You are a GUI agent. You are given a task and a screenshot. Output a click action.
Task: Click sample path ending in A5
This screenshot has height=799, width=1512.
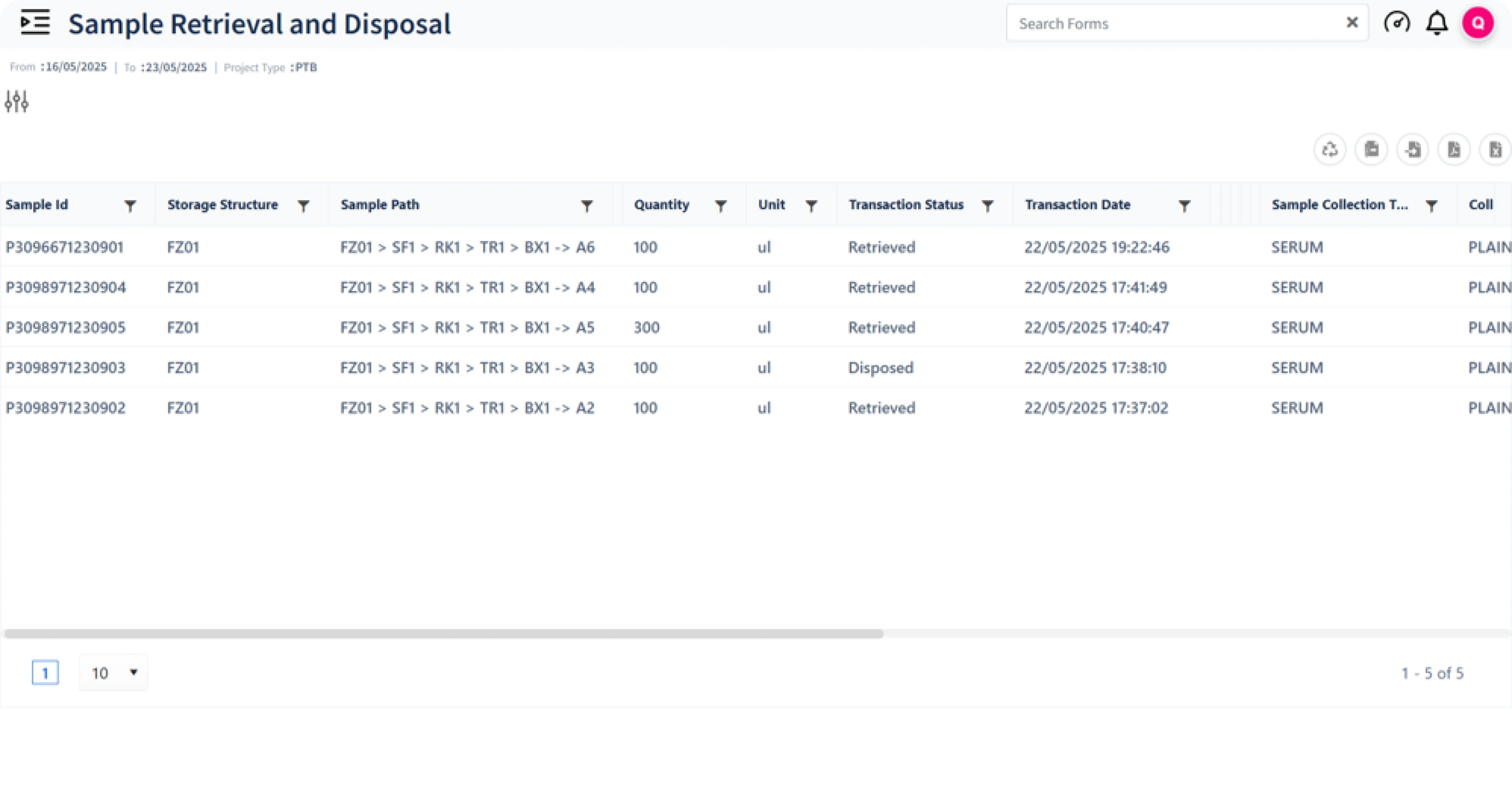(x=467, y=327)
